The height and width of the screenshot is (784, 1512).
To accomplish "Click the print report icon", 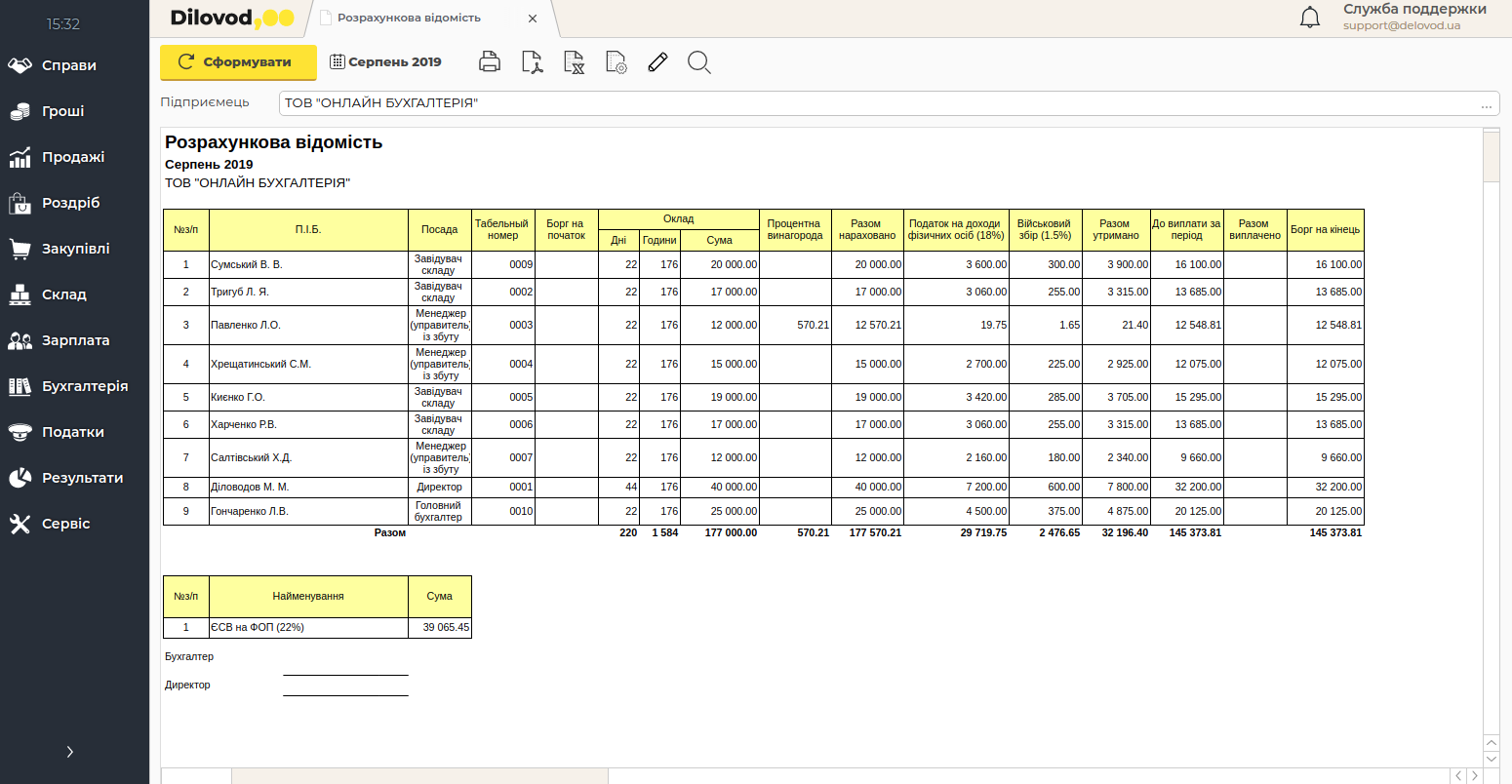I will pos(490,62).
